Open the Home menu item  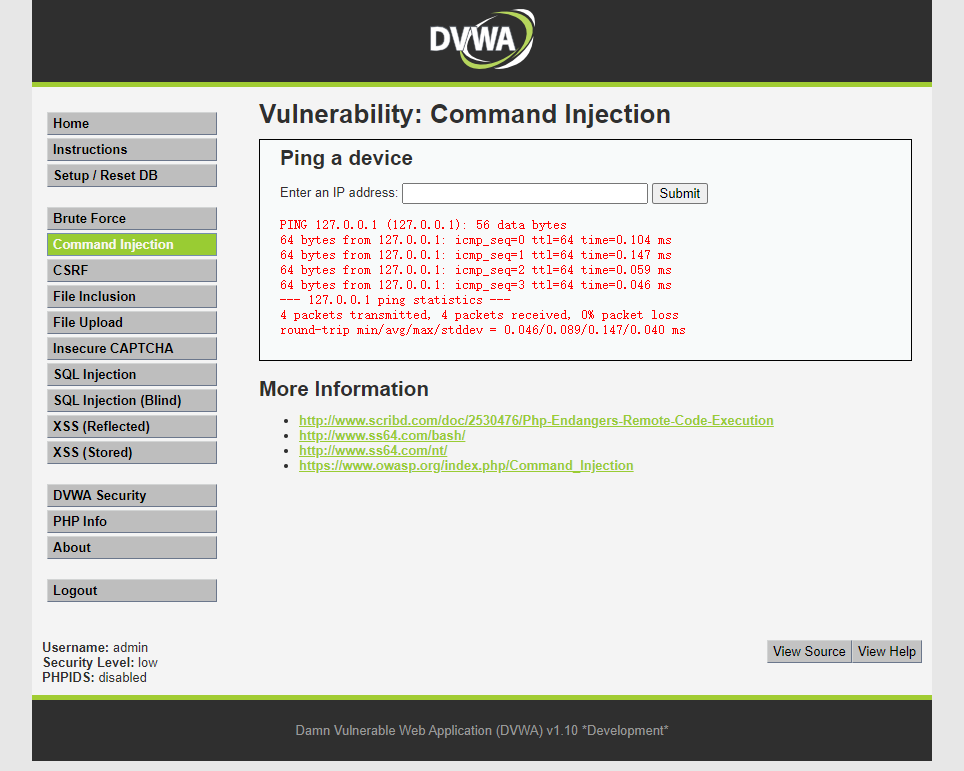[131, 124]
